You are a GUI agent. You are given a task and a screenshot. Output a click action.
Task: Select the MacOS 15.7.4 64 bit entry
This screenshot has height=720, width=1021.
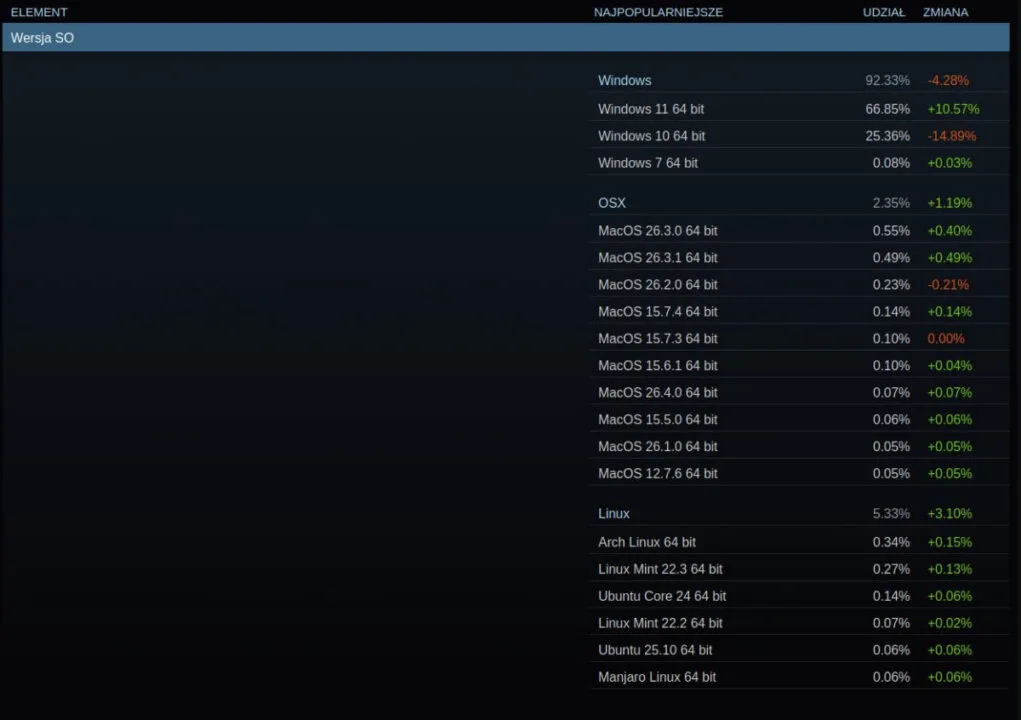(x=657, y=311)
